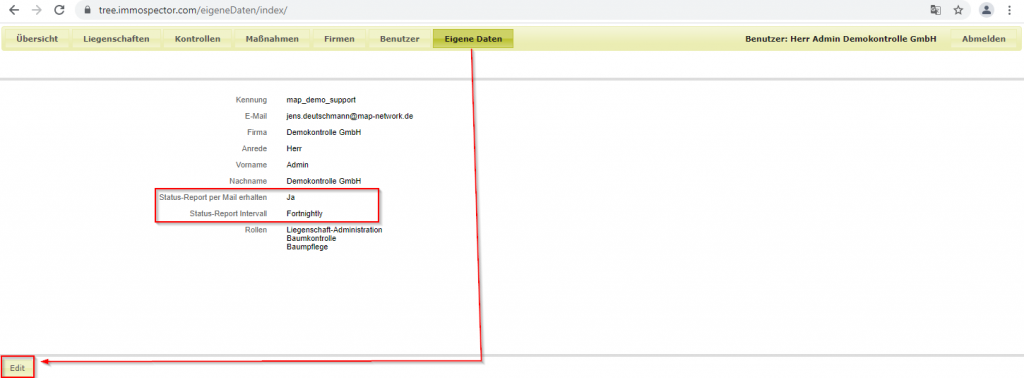The image size is (1024, 378).
Task: Click the email jens.deutschmann@map-network.de
Action: point(349,116)
